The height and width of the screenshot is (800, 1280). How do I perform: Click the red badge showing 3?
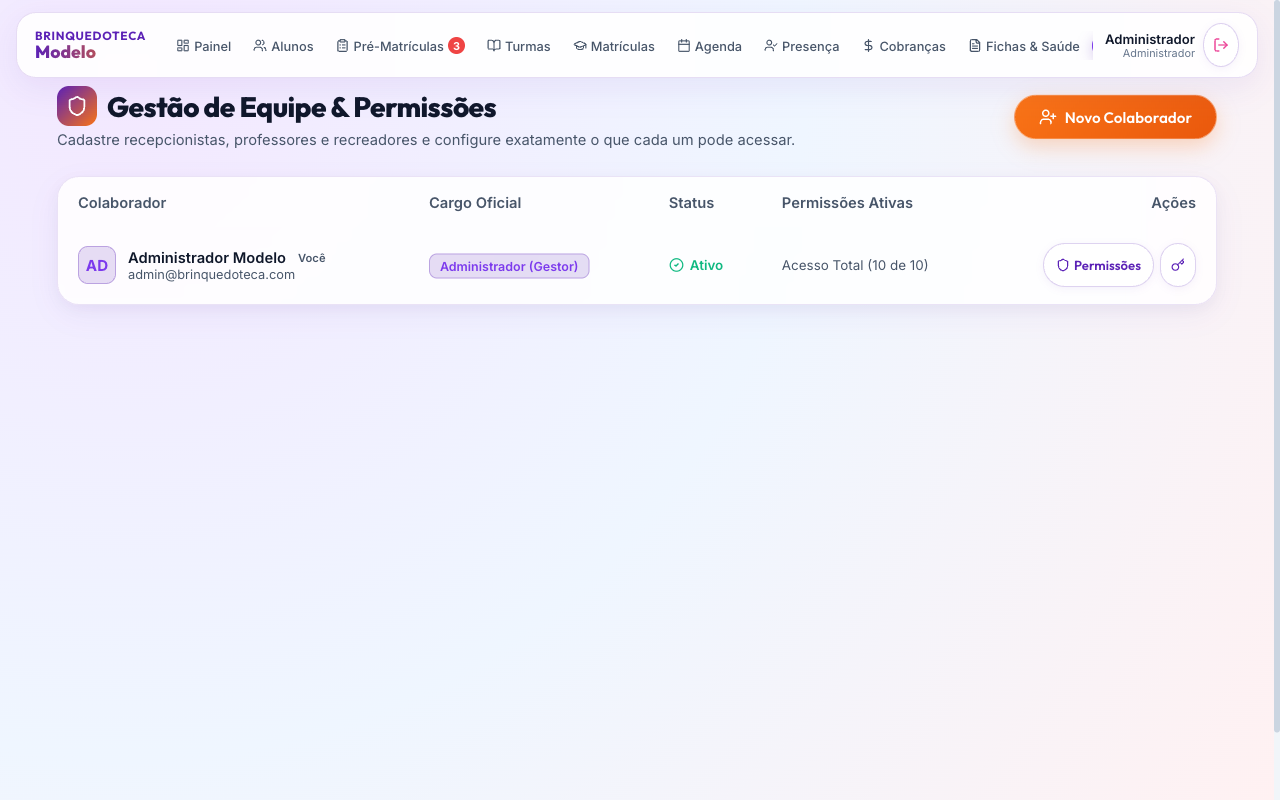point(456,45)
